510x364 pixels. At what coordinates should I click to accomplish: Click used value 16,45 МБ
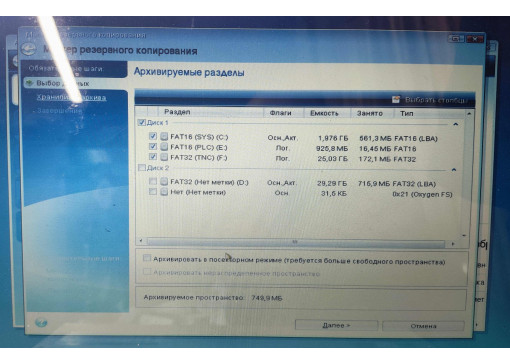(x=374, y=149)
